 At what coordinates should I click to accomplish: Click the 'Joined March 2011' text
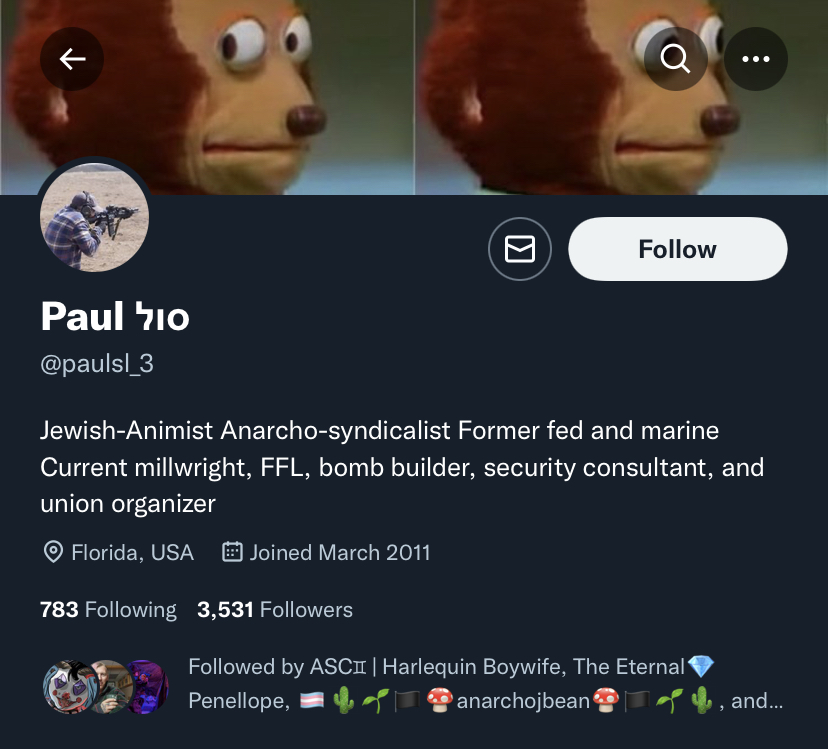(340, 553)
